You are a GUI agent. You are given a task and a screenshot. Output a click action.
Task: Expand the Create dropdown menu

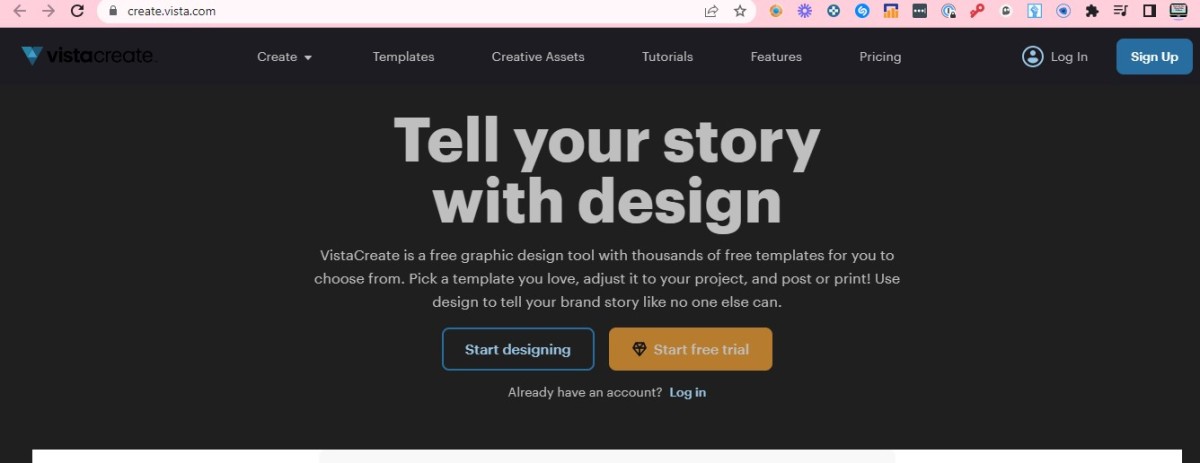tap(284, 57)
